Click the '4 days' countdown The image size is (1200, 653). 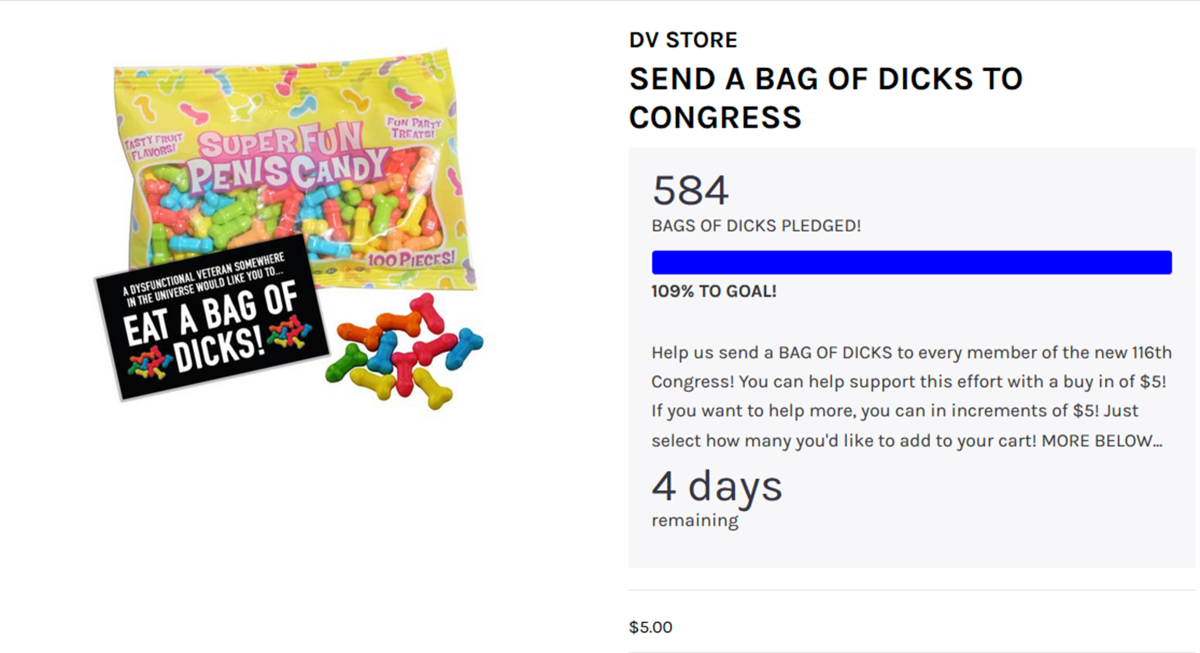click(716, 487)
